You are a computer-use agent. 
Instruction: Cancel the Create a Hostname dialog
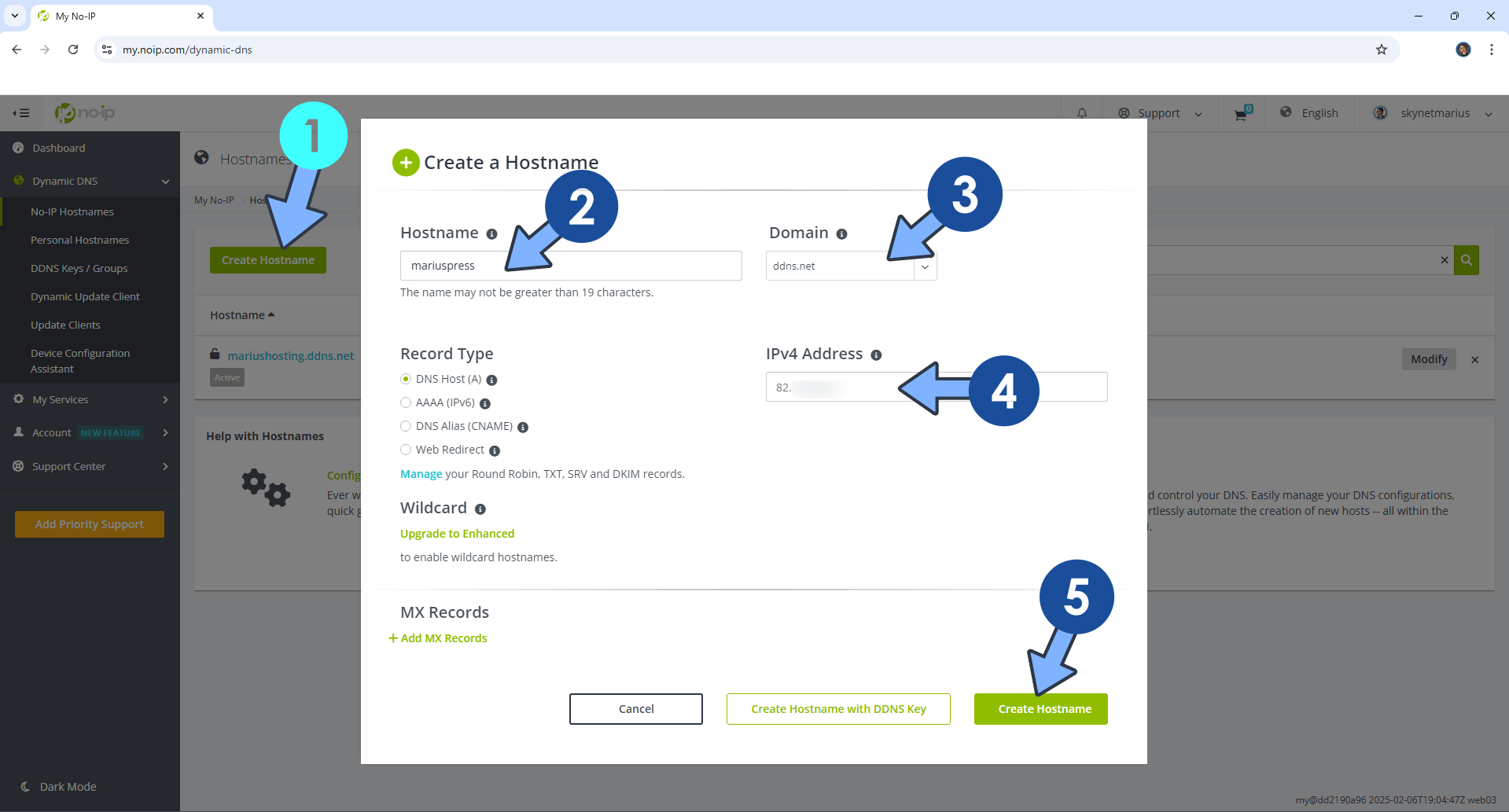tap(636, 709)
